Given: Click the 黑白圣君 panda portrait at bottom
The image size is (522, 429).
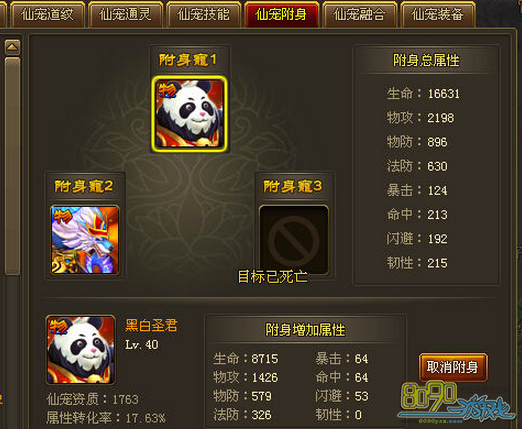Looking at the screenshot, I should pos(81,350).
